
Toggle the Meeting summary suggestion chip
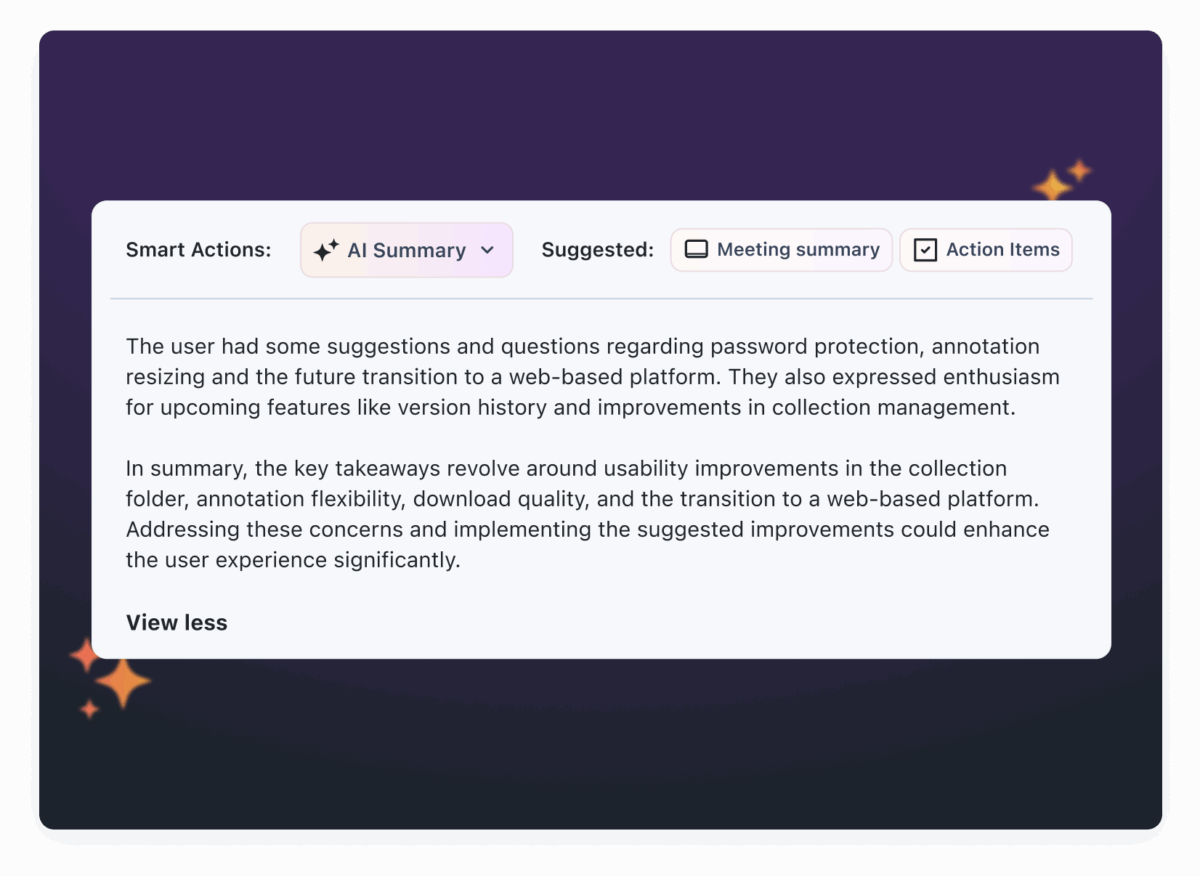[x=781, y=249]
